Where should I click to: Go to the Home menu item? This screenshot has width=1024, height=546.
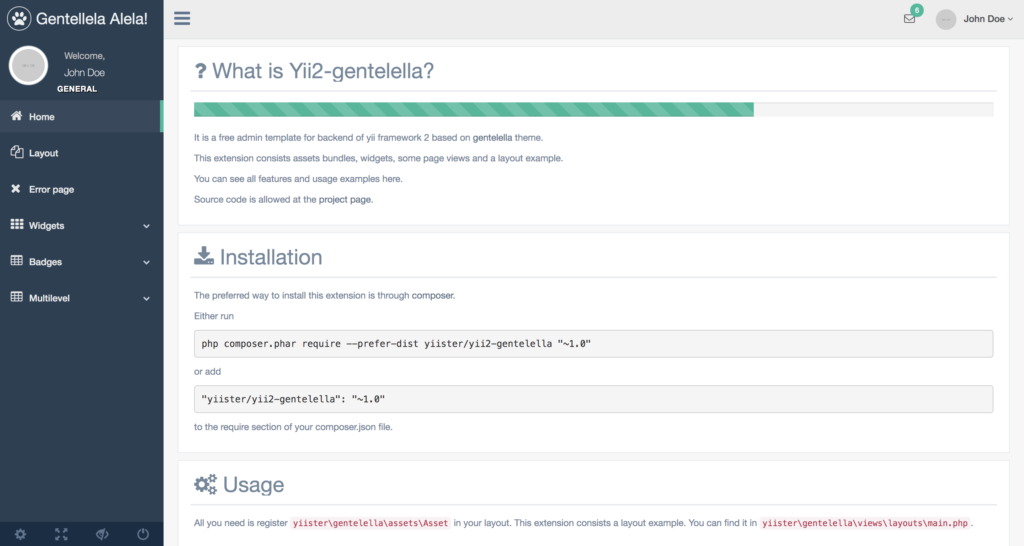tap(42, 117)
